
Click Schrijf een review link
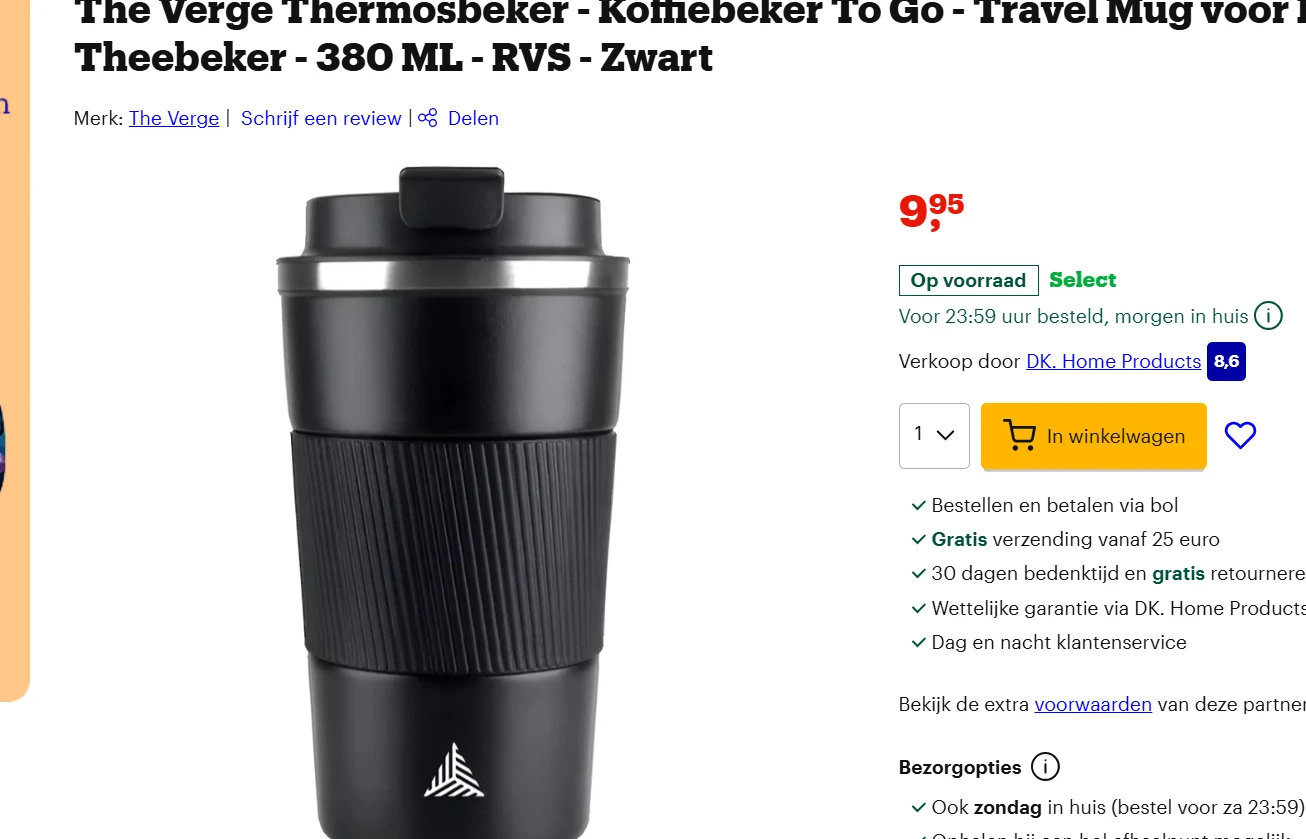pyautogui.click(x=321, y=118)
